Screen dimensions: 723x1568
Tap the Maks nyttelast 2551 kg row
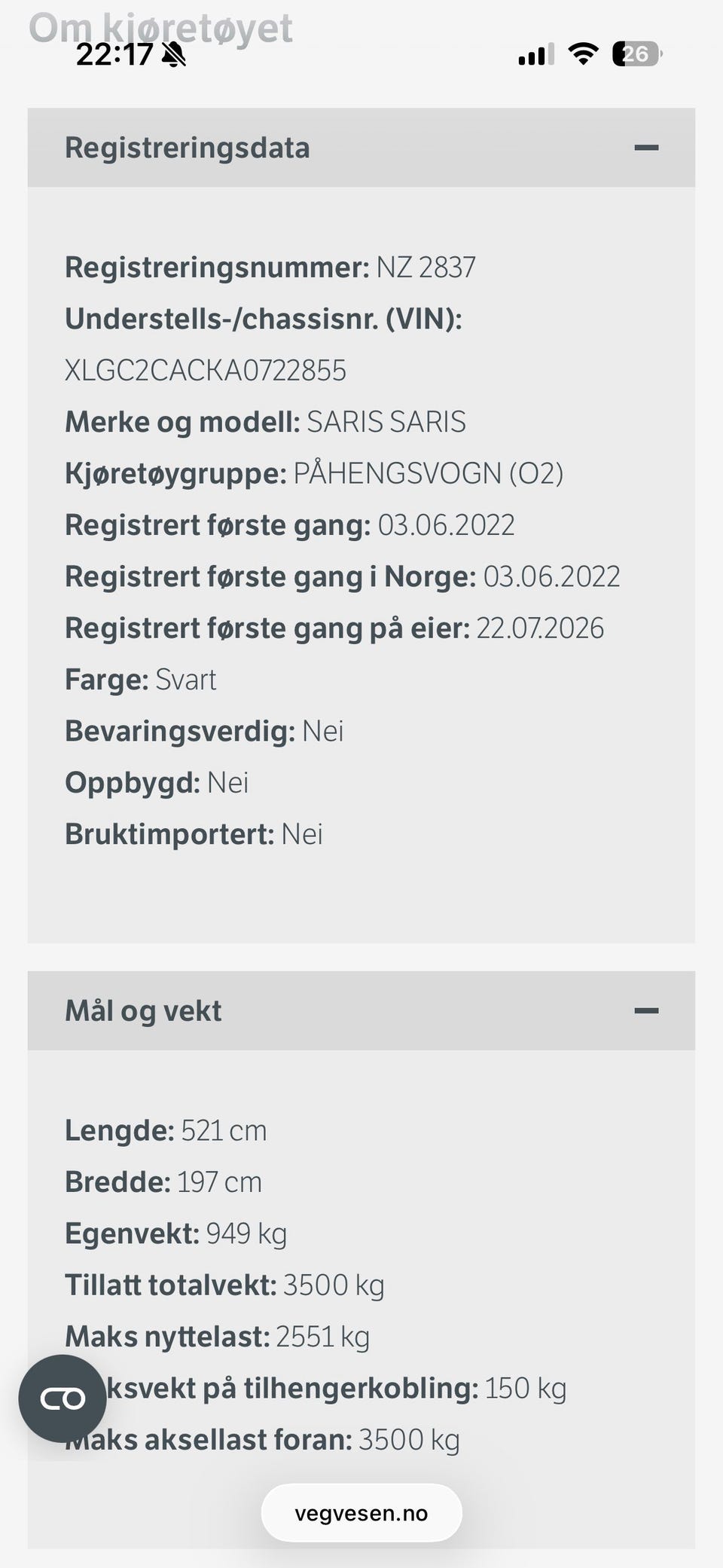217,1337
